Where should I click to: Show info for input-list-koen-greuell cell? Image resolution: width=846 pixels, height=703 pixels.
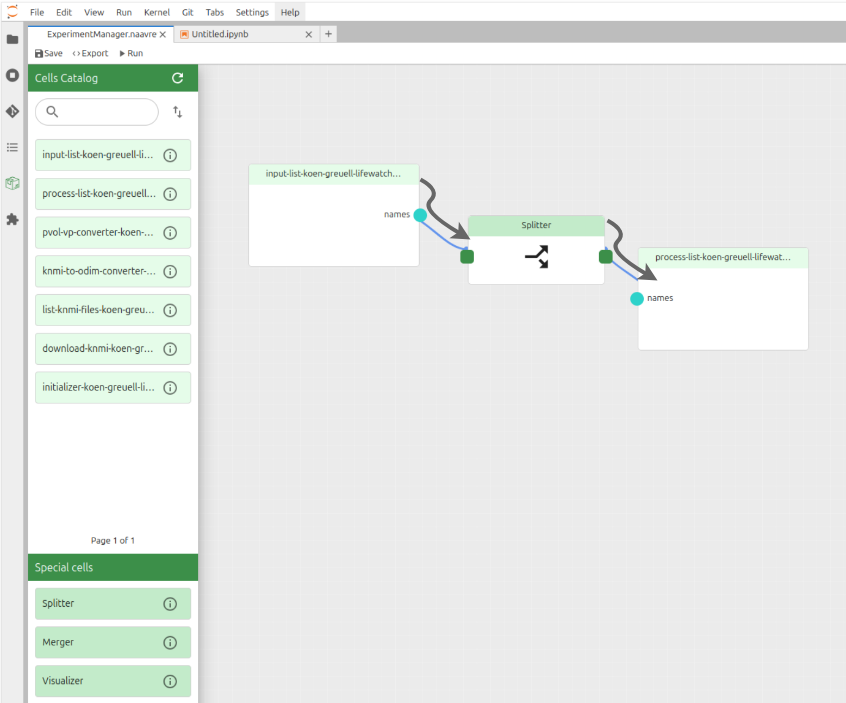pos(170,155)
